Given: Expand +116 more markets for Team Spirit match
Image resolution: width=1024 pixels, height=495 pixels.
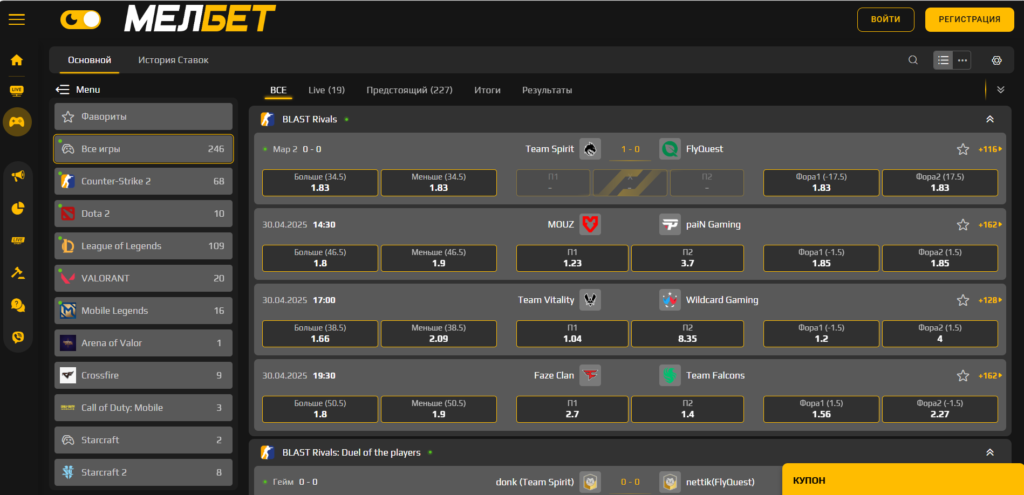Looking at the screenshot, I should (x=990, y=150).
